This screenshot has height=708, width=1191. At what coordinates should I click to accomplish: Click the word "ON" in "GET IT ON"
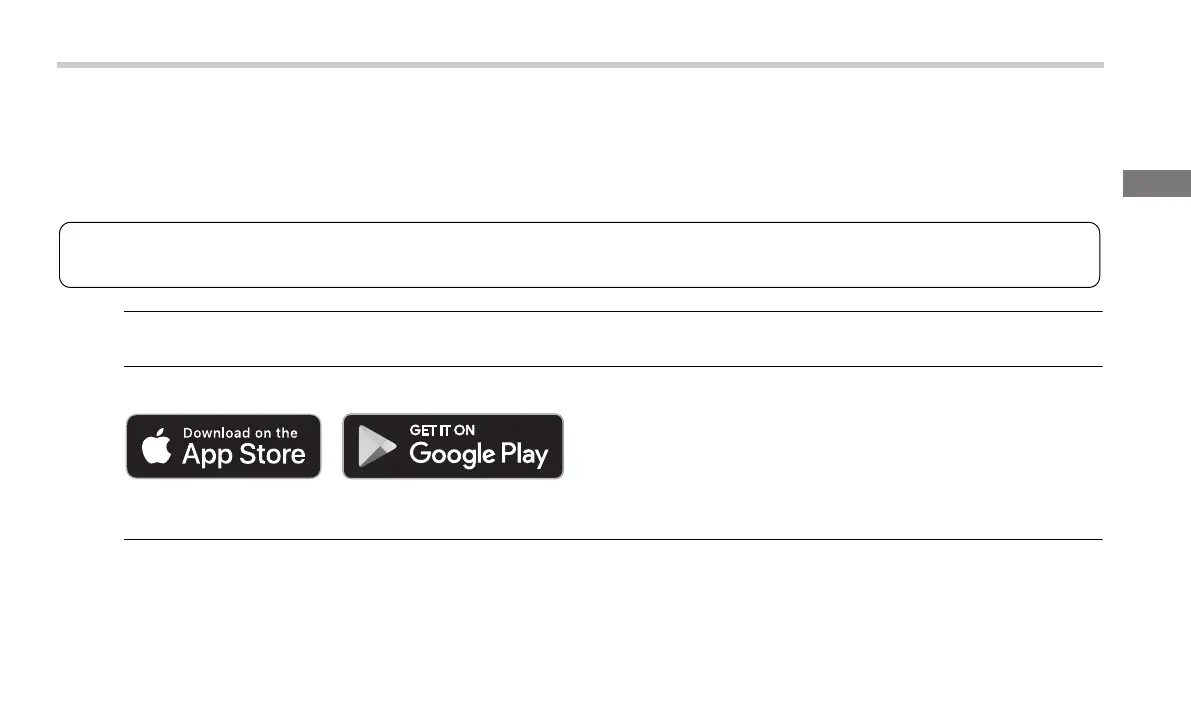click(464, 430)
